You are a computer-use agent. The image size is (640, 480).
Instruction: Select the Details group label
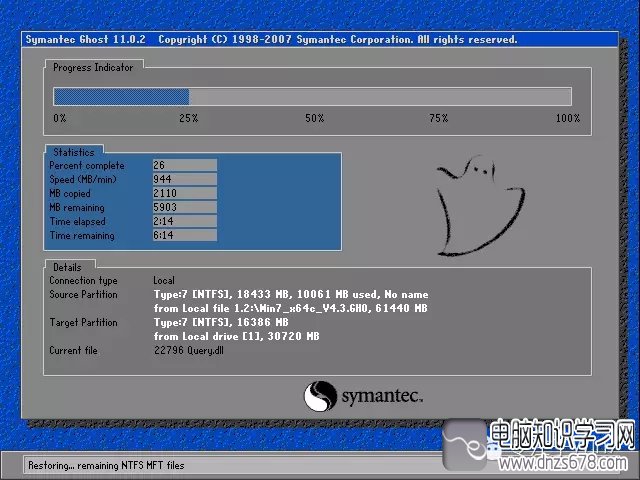click(67, 267)
